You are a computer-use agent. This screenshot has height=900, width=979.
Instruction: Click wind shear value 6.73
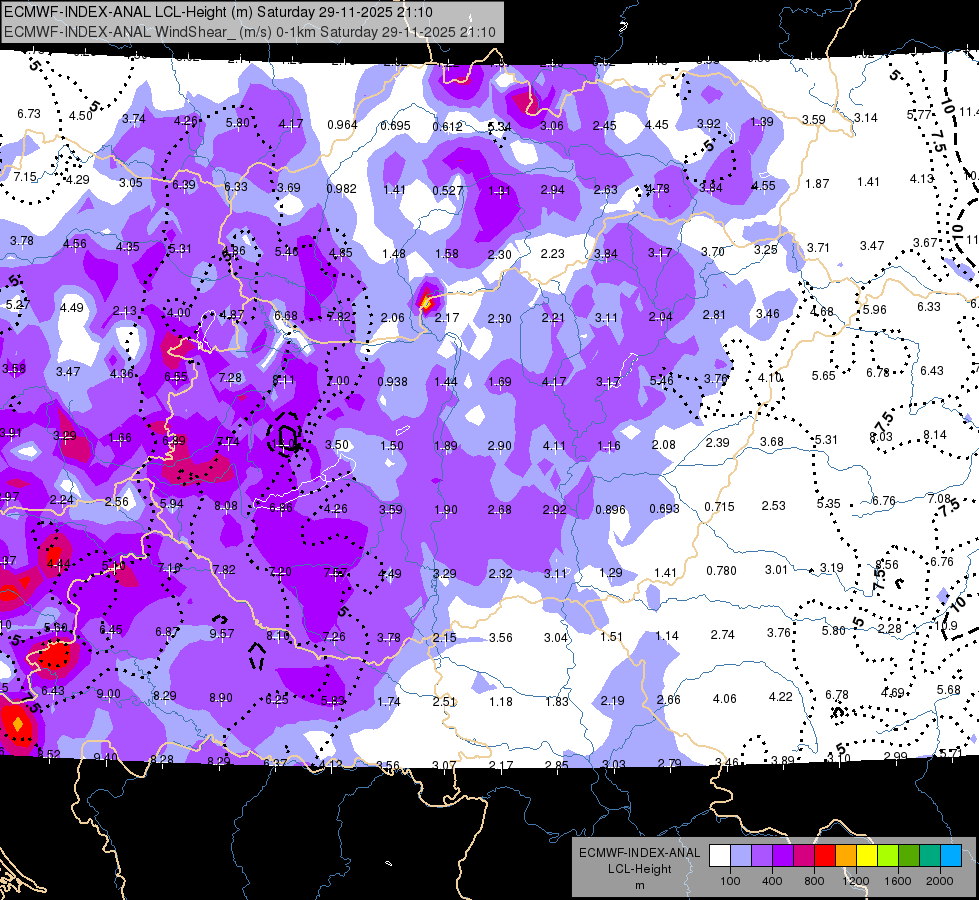[29, 114]
